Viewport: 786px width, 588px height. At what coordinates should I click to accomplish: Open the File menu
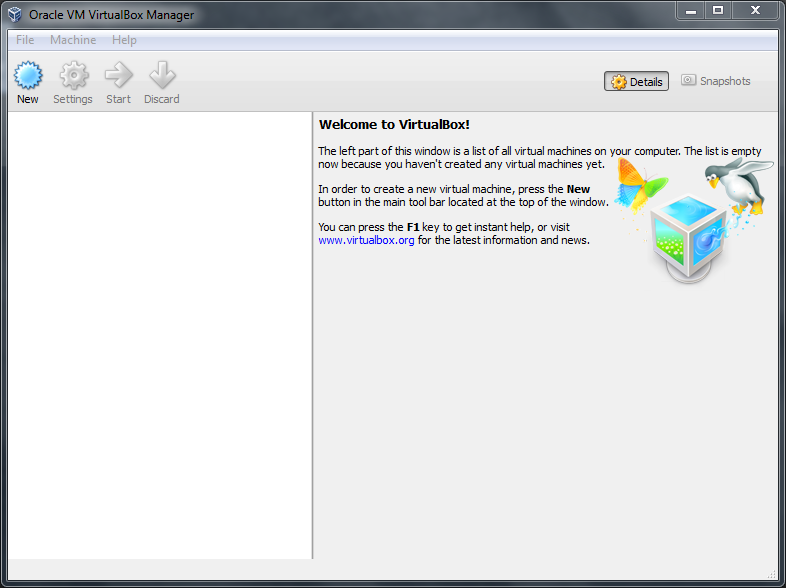click(25, 40)
